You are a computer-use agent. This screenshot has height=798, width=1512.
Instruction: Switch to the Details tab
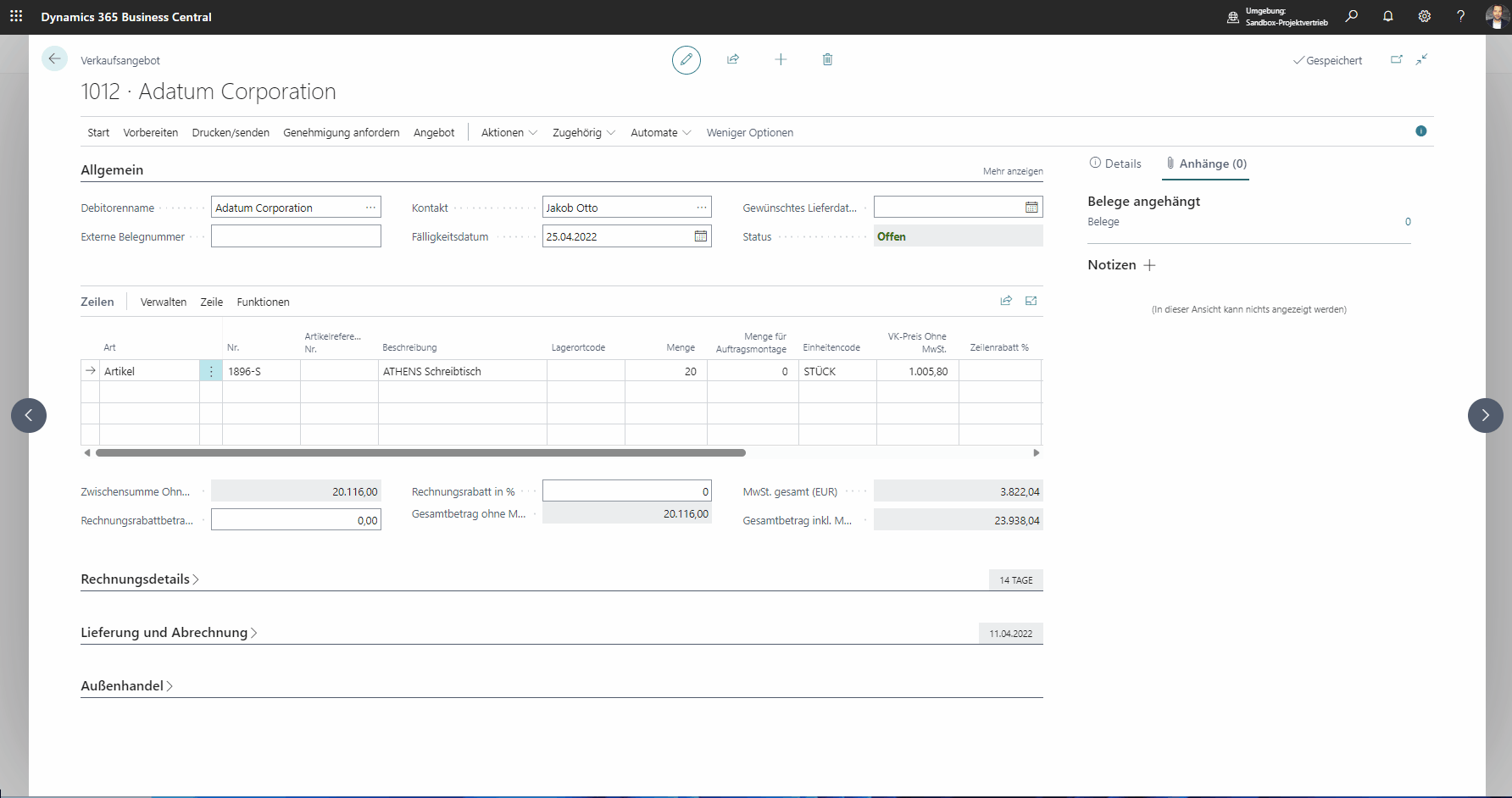coord(1115,163)
